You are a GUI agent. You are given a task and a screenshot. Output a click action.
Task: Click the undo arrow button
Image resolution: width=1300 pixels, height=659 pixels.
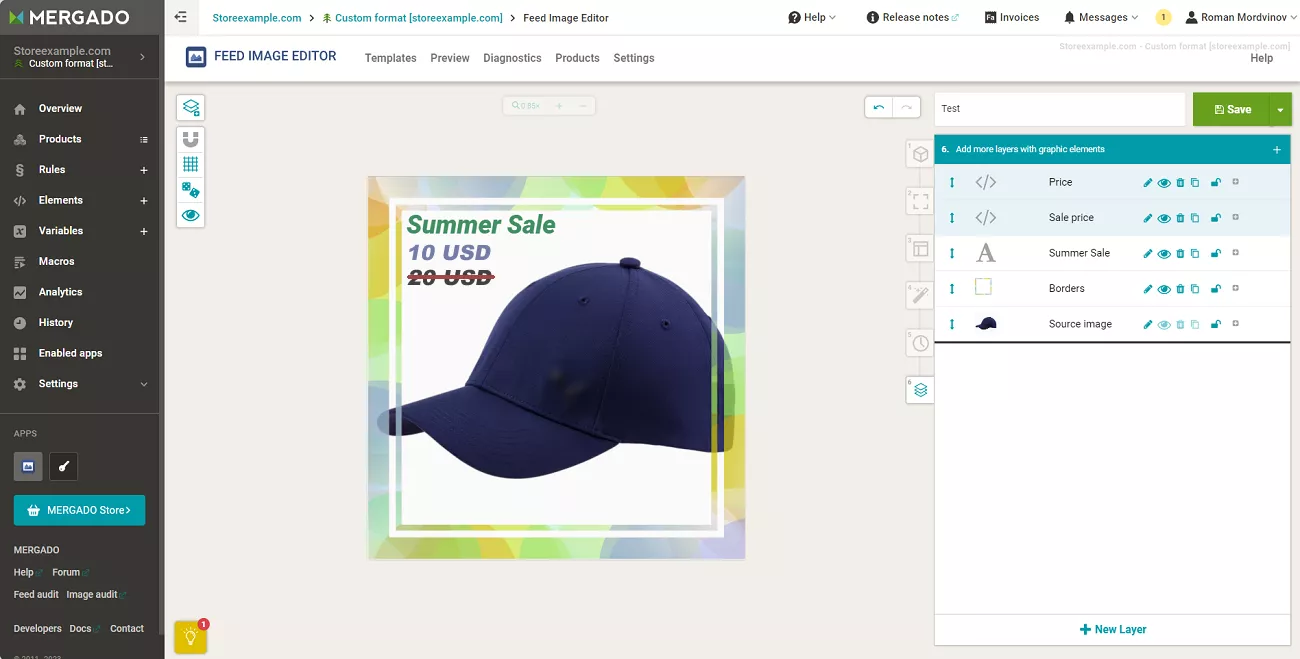tap(878, 107)
